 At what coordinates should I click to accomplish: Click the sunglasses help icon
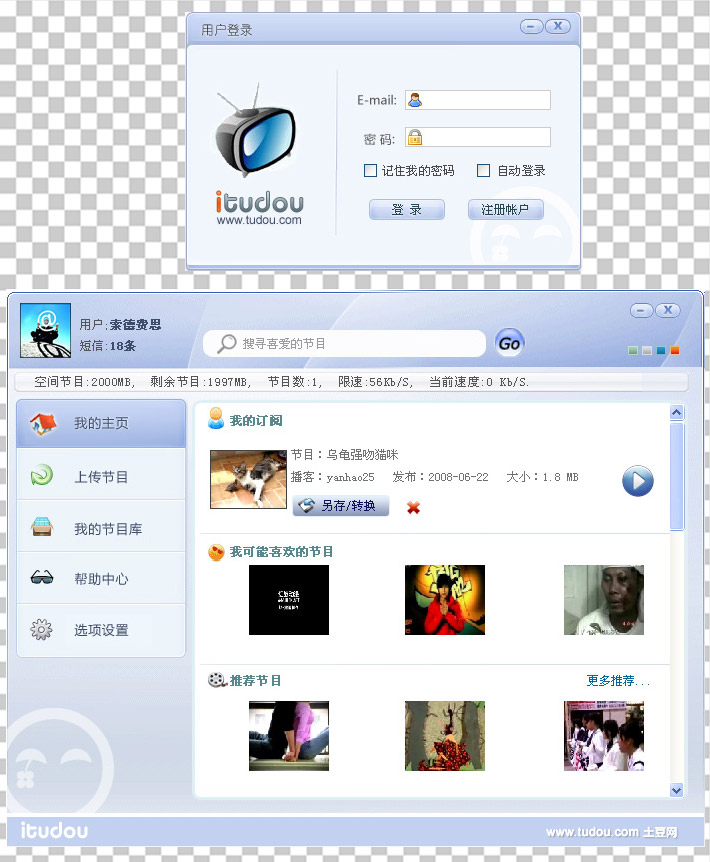pos(42,577)
